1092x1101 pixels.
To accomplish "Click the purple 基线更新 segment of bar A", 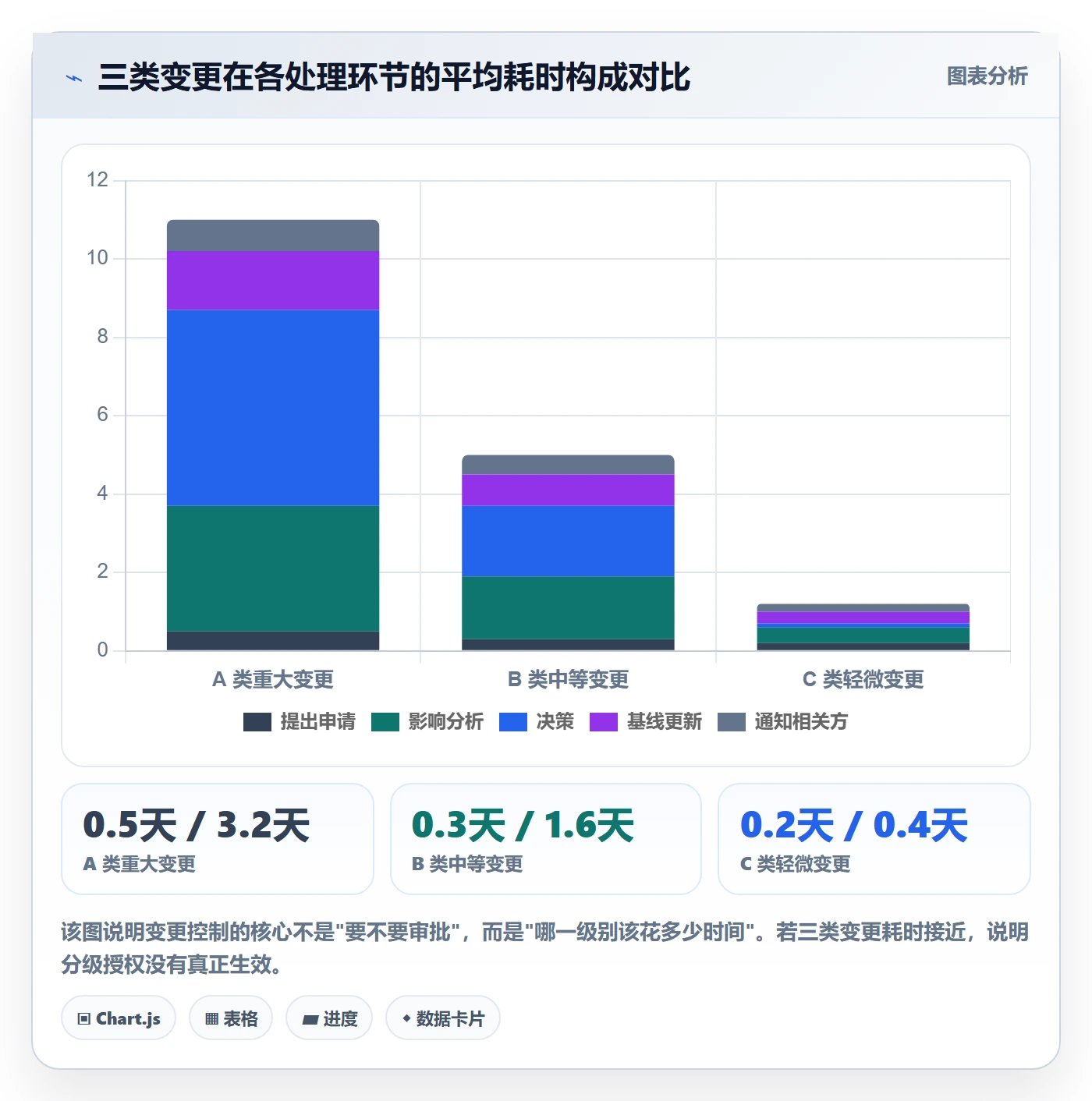I will 273,281.
